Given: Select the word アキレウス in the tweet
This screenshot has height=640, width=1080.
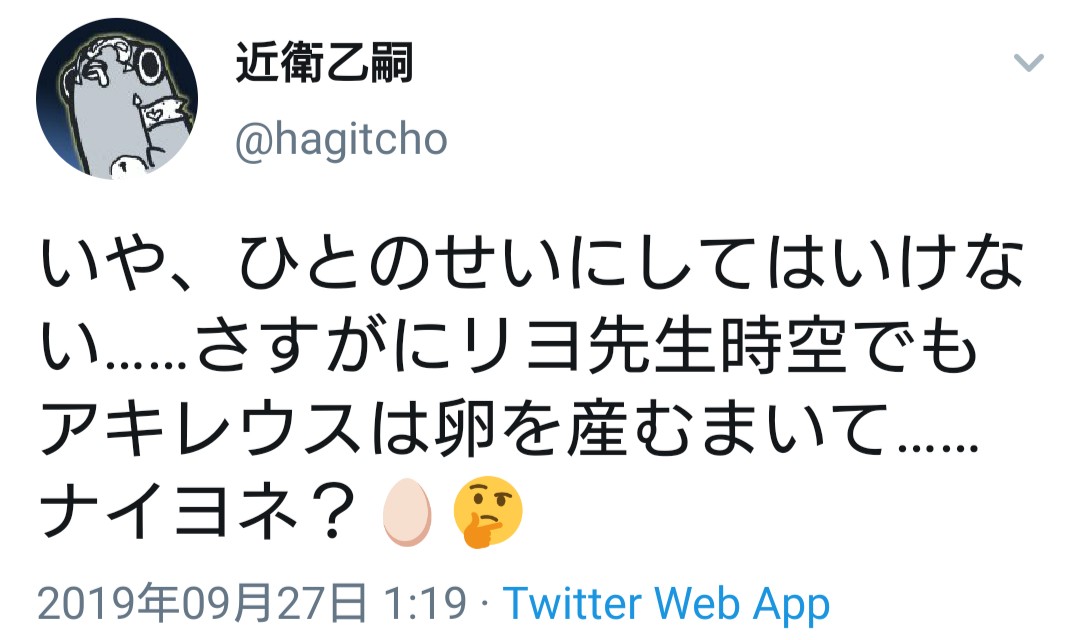Looking at the screenshot, I should 202,430.
